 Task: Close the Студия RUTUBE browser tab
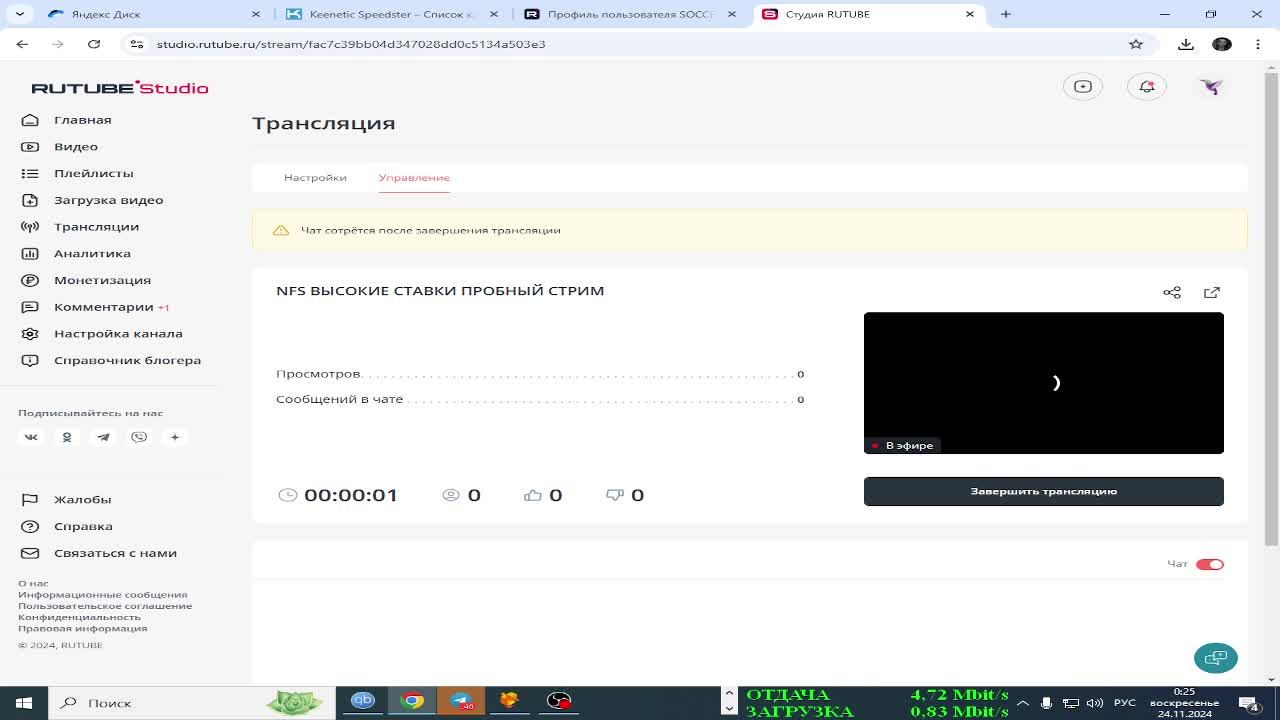point(969,14)
